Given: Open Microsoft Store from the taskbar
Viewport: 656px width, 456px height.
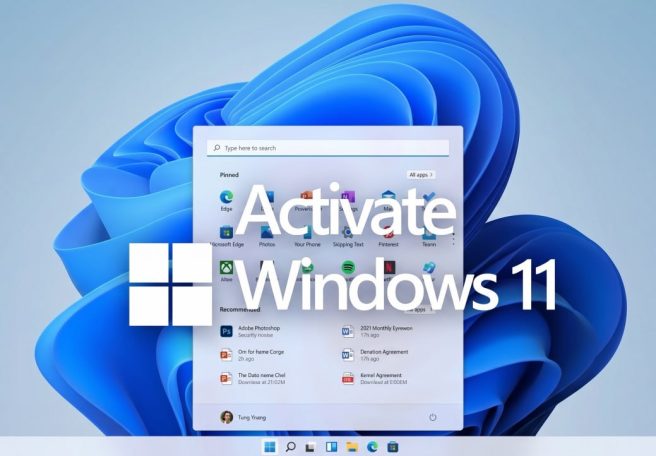Looking at the screenshot, I should pos(392,447).
